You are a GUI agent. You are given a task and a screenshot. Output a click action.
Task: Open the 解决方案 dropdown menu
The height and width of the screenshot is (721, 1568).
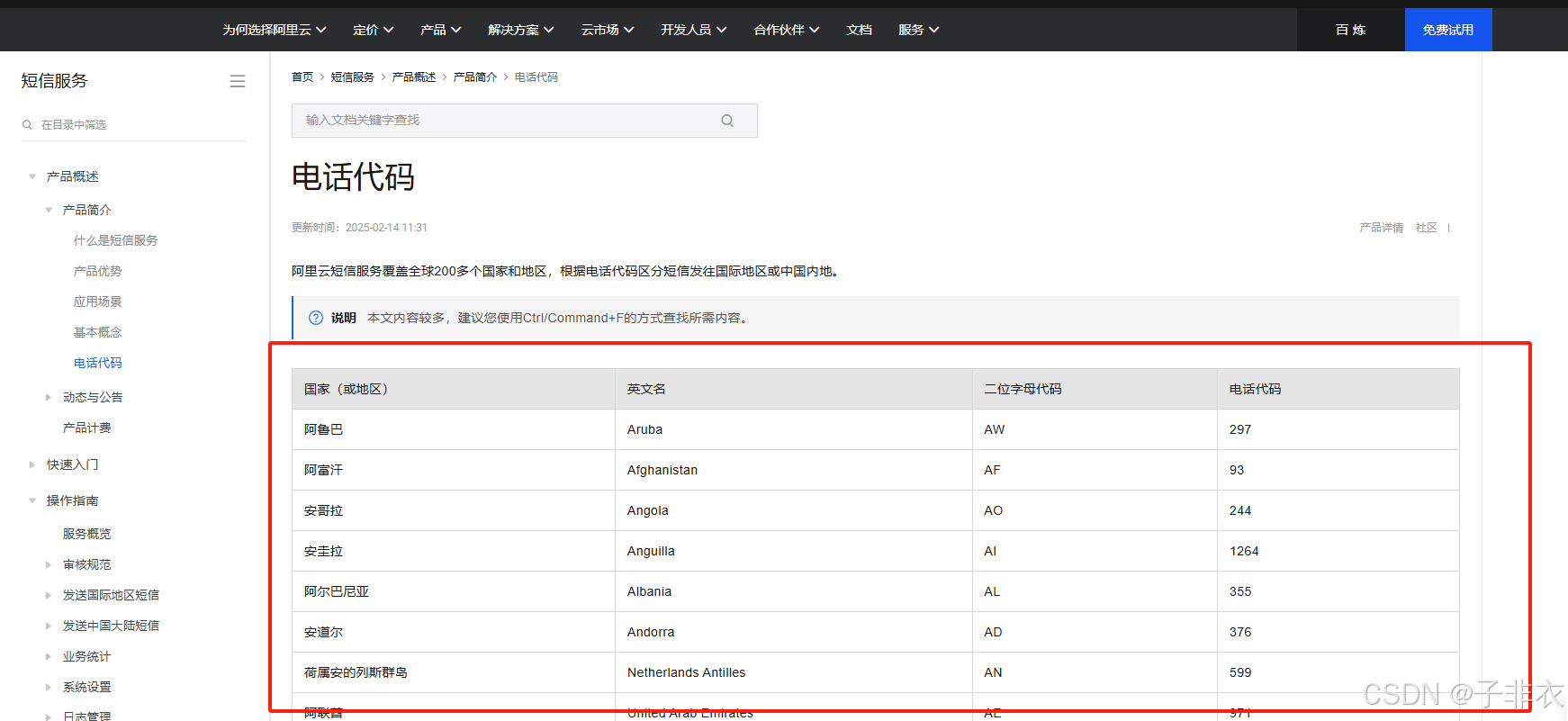click(x=520, y=30)
